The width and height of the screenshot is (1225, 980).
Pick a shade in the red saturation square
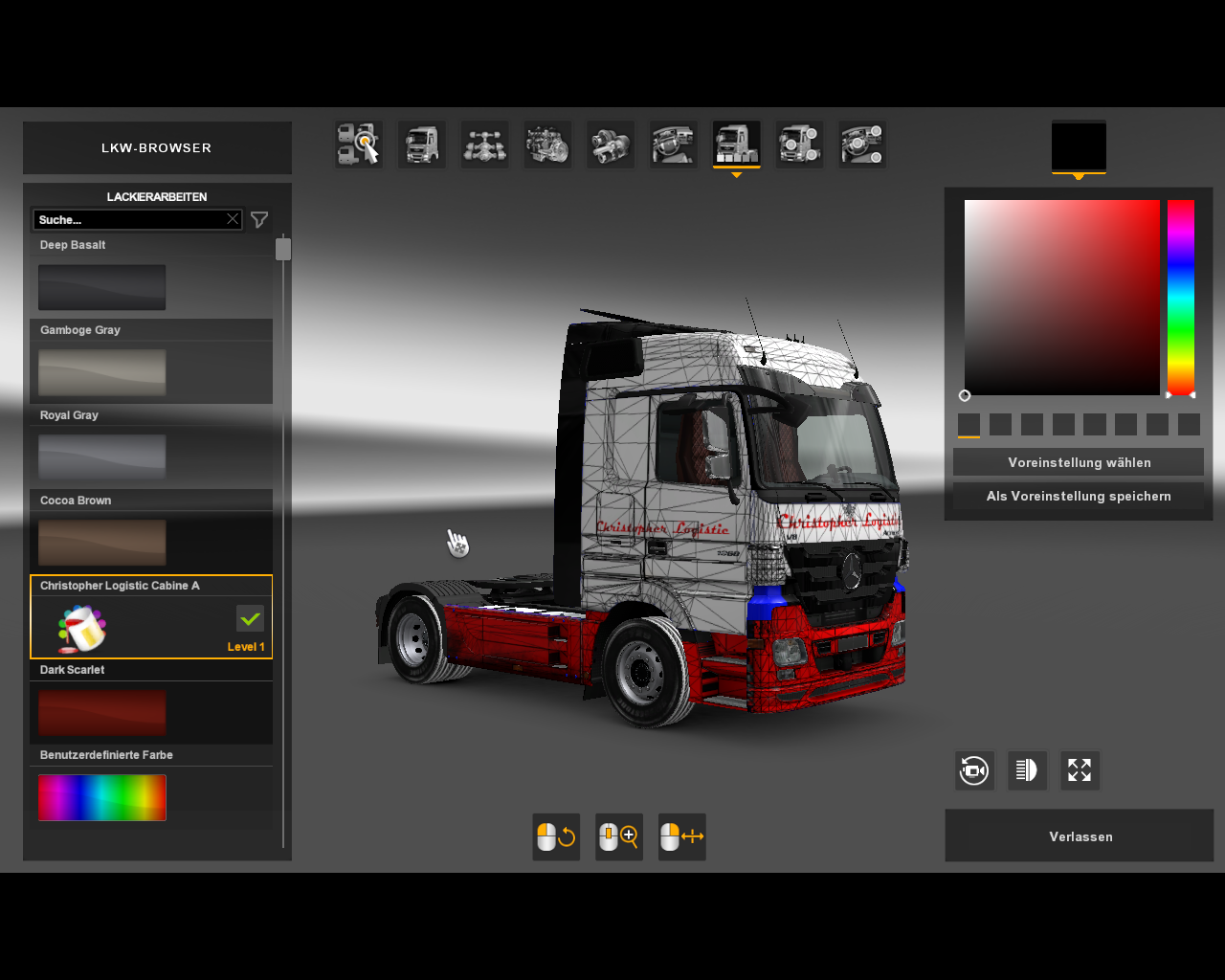tap(1062, 298)
